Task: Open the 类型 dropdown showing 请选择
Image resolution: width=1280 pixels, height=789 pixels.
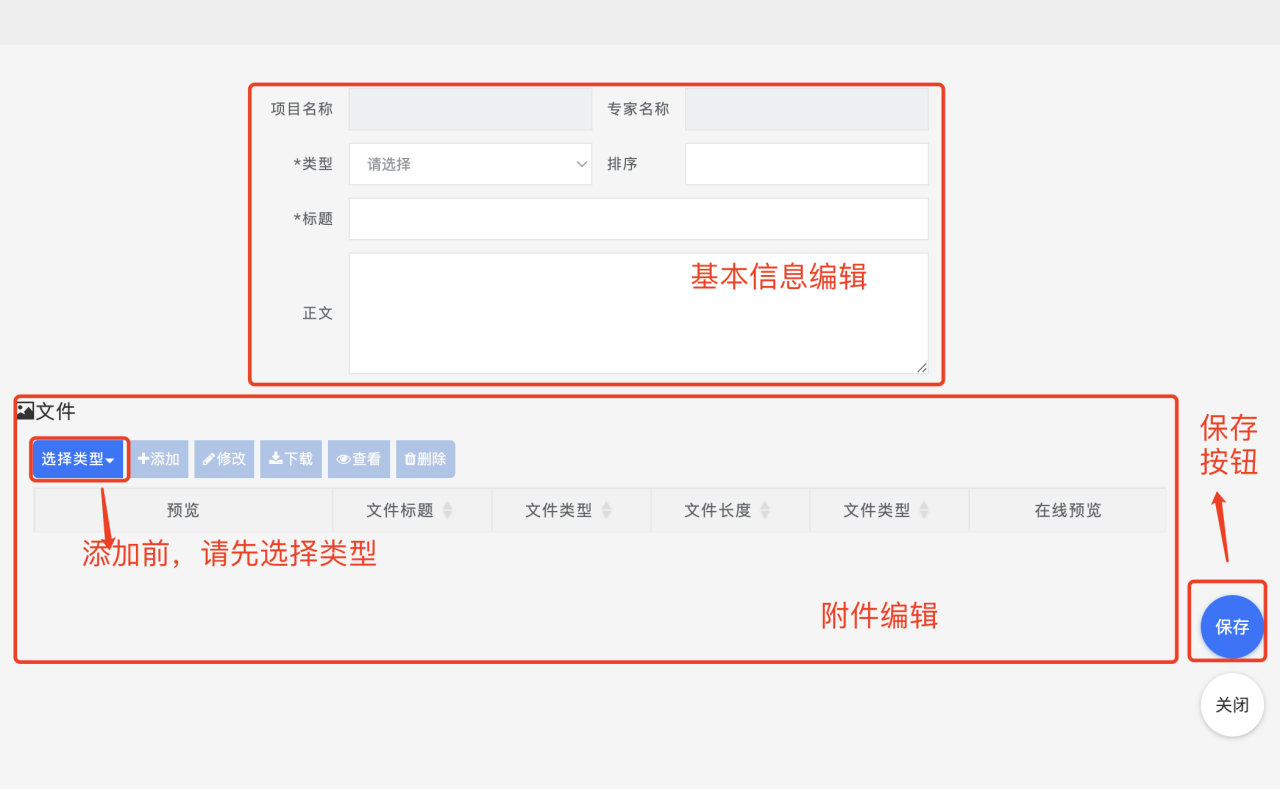Action: [470, 164]
